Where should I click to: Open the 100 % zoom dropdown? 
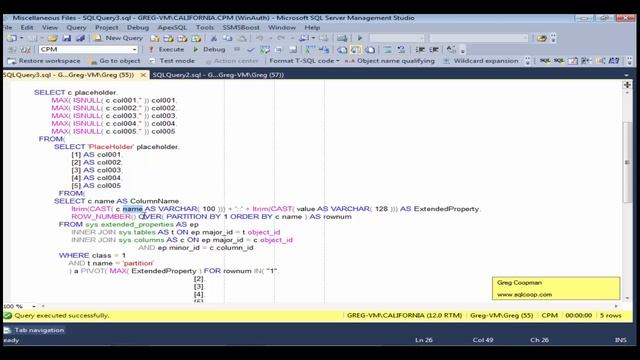coord(34,306)
